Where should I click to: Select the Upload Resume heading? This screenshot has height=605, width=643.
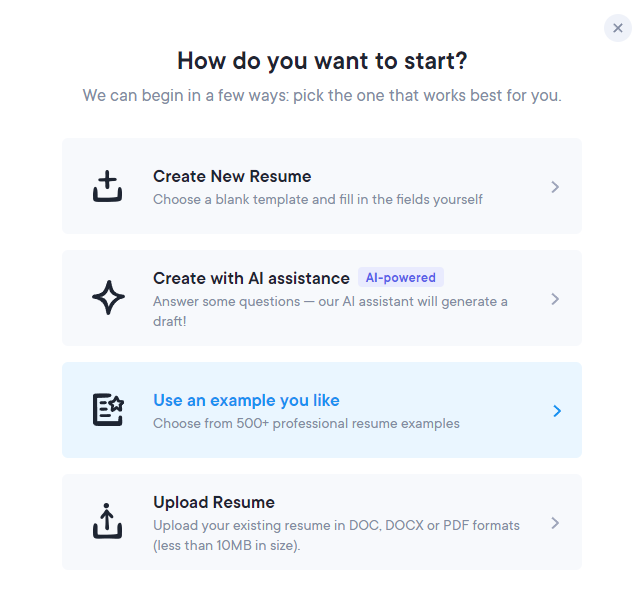tap(214, 502)
